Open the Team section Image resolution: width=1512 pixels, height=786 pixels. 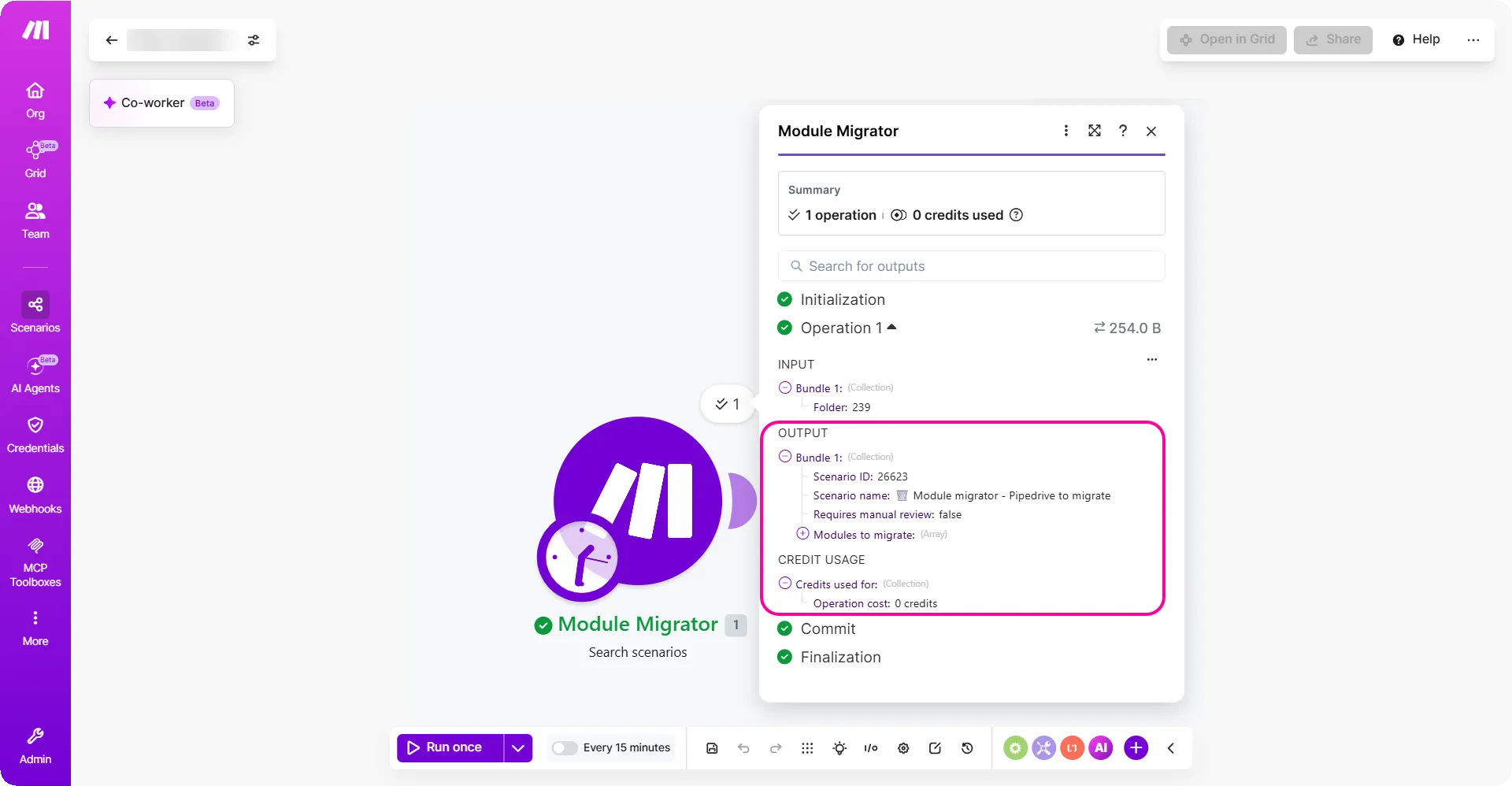(35, 221)
